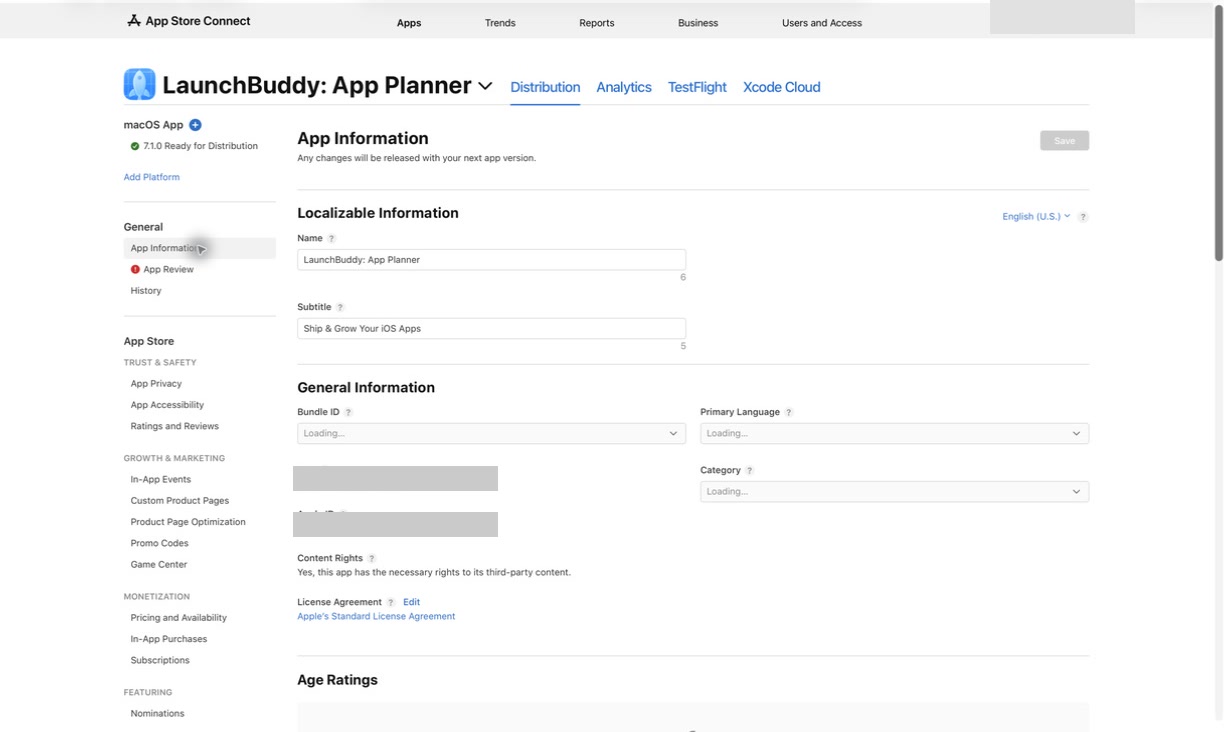Expand the LaunchBuddy app switcher chevron

click(x=485, y=86)
